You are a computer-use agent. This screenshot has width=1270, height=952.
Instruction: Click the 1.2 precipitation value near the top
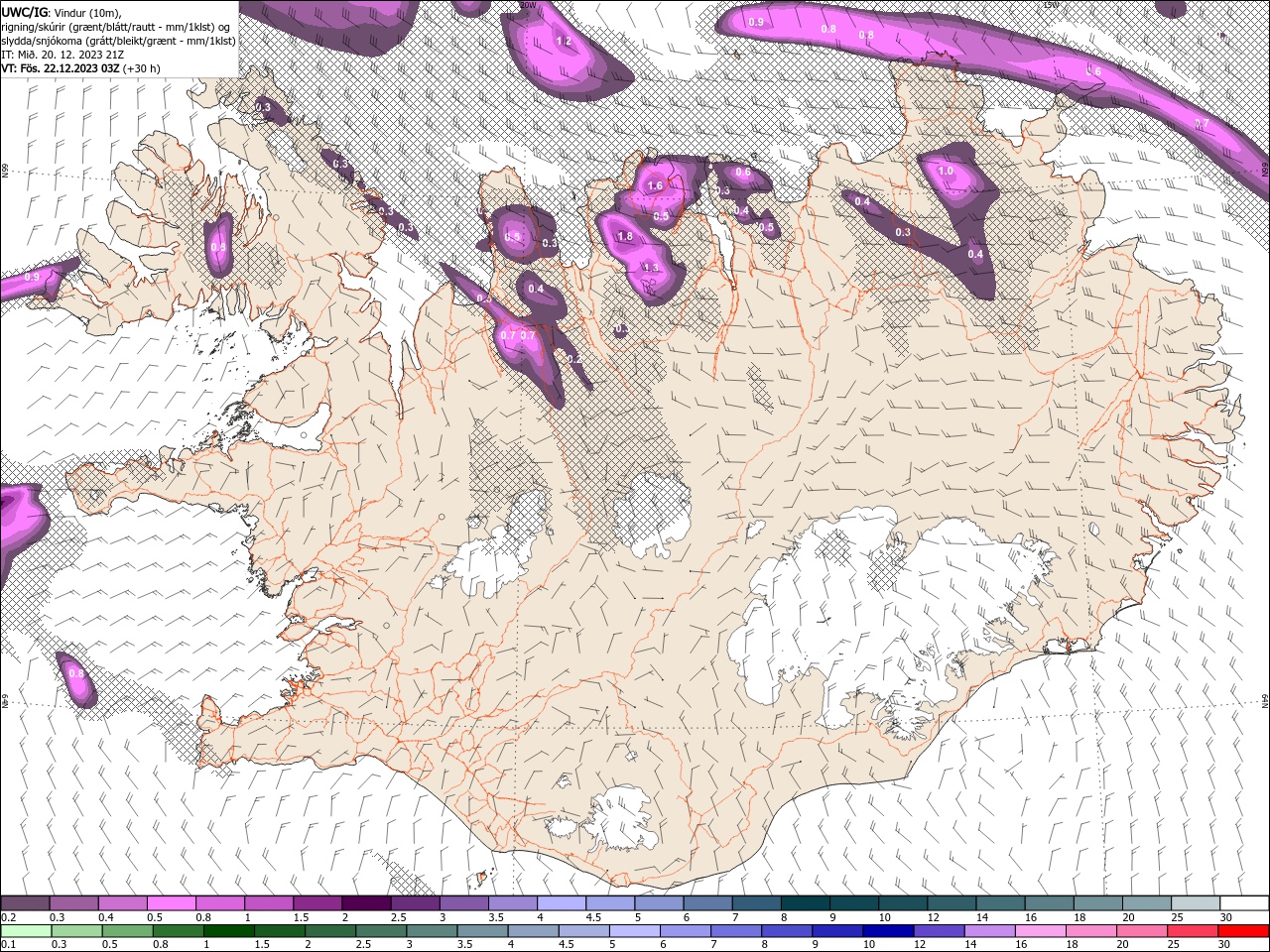click(565, 42)
